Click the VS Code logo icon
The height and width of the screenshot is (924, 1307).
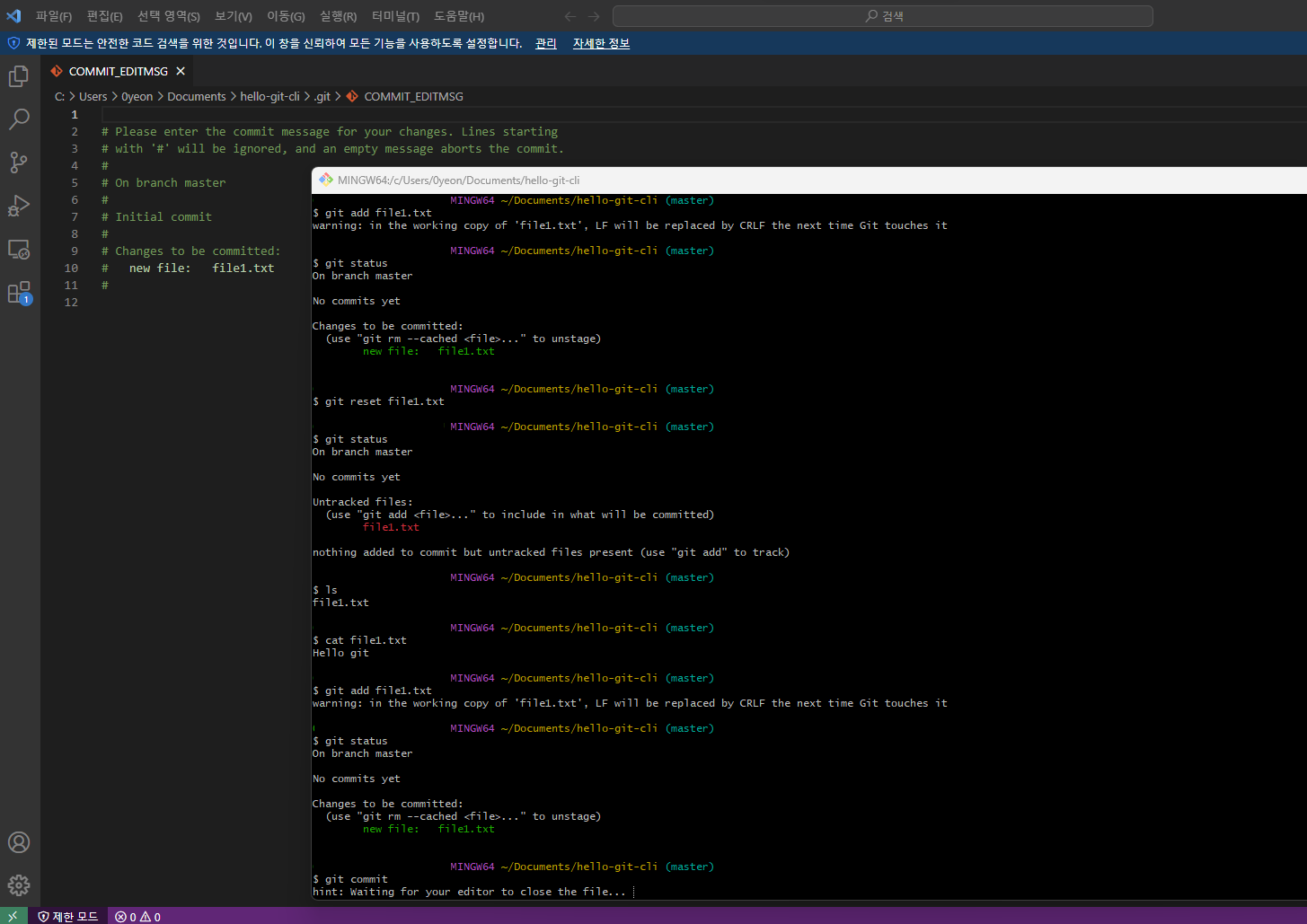click(x=13, y=16)
